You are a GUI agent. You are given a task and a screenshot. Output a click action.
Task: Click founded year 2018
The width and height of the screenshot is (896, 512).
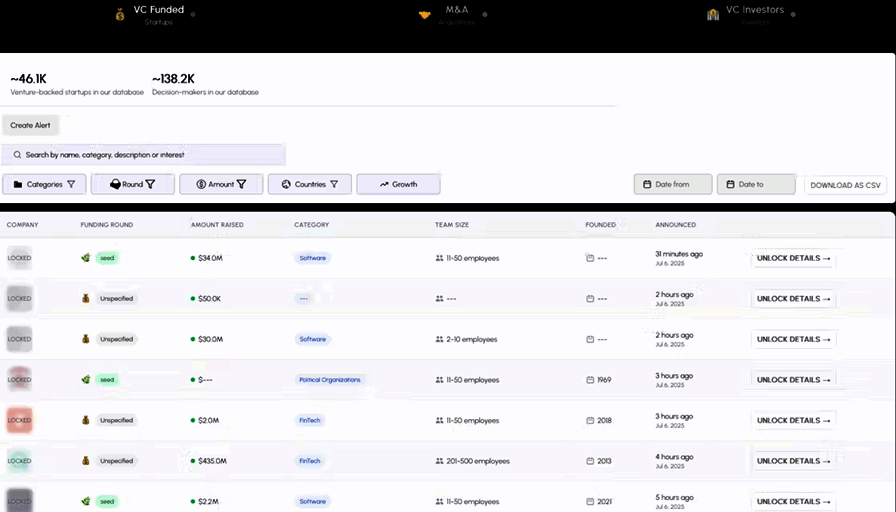[605, 421]
